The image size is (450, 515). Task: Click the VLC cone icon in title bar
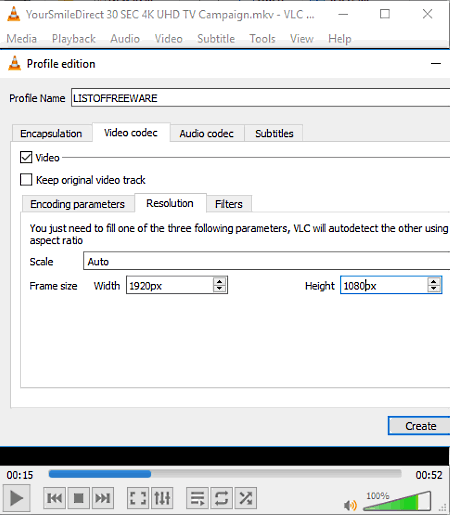pos(14,14)
